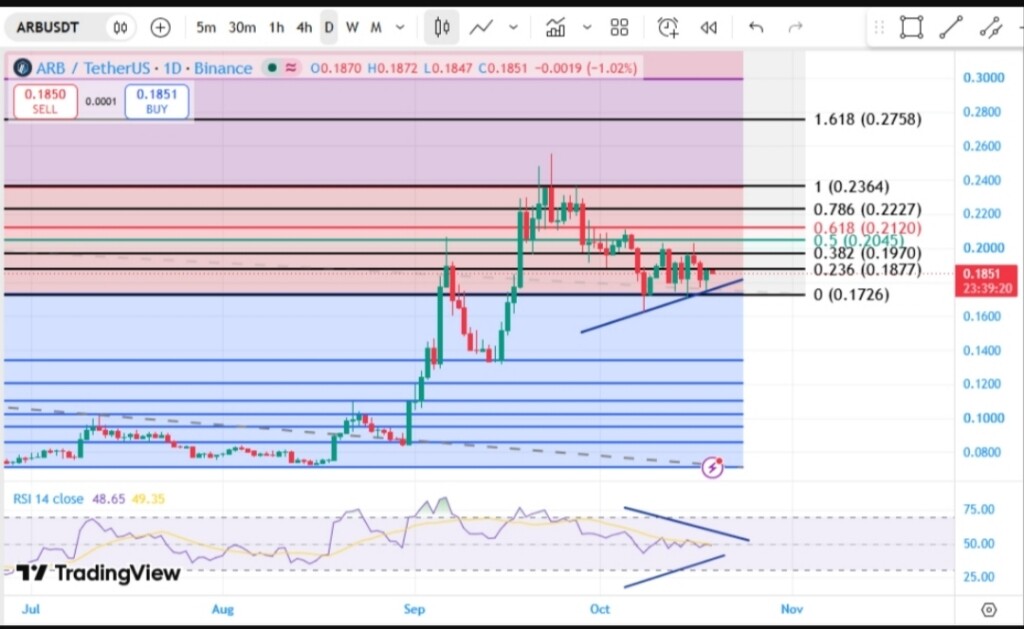Image resolution: width=1024 pixels, height=629 pixels.
Task: Open the Indicators chart icon
Action: point(555,27)
